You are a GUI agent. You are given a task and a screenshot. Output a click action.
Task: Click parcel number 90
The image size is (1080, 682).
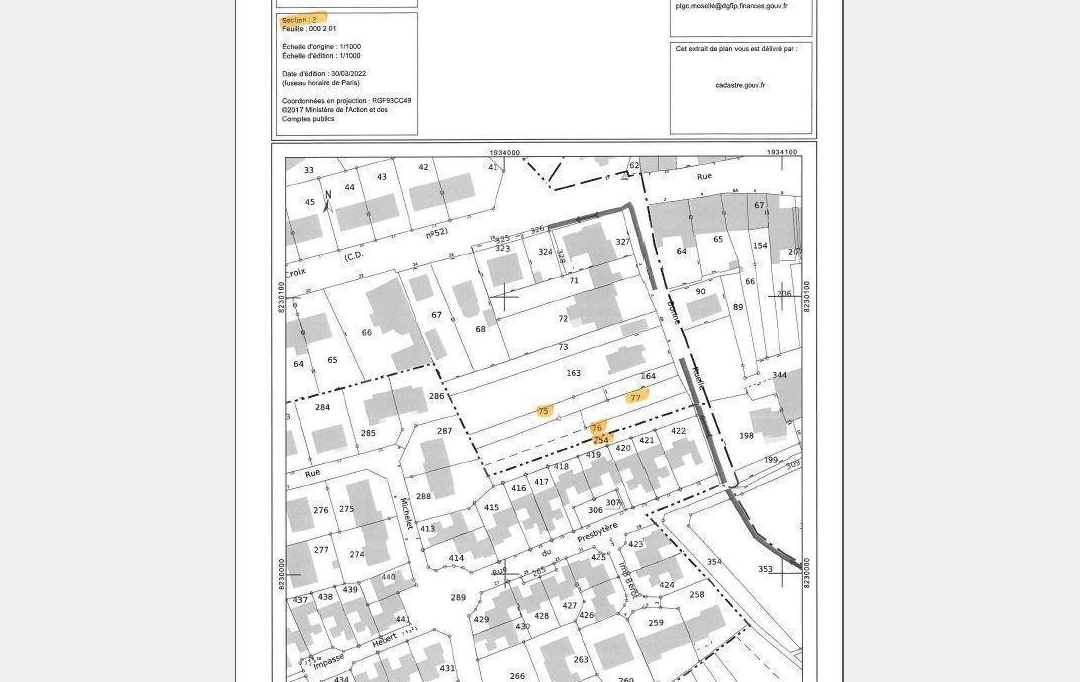pos(700,291)
